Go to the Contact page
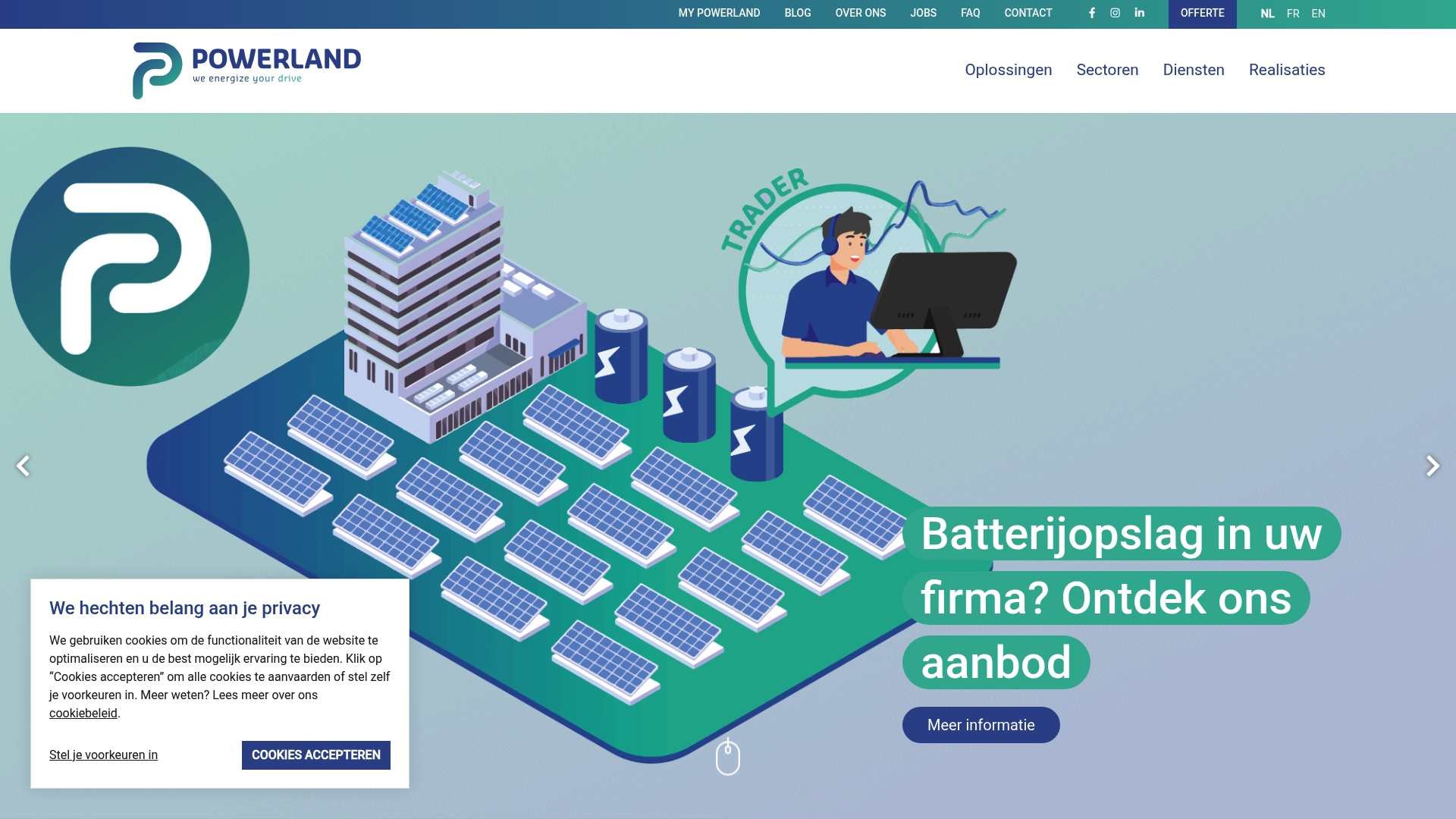The height and width of the screenshot is (819, 1456). (1028, 13)
